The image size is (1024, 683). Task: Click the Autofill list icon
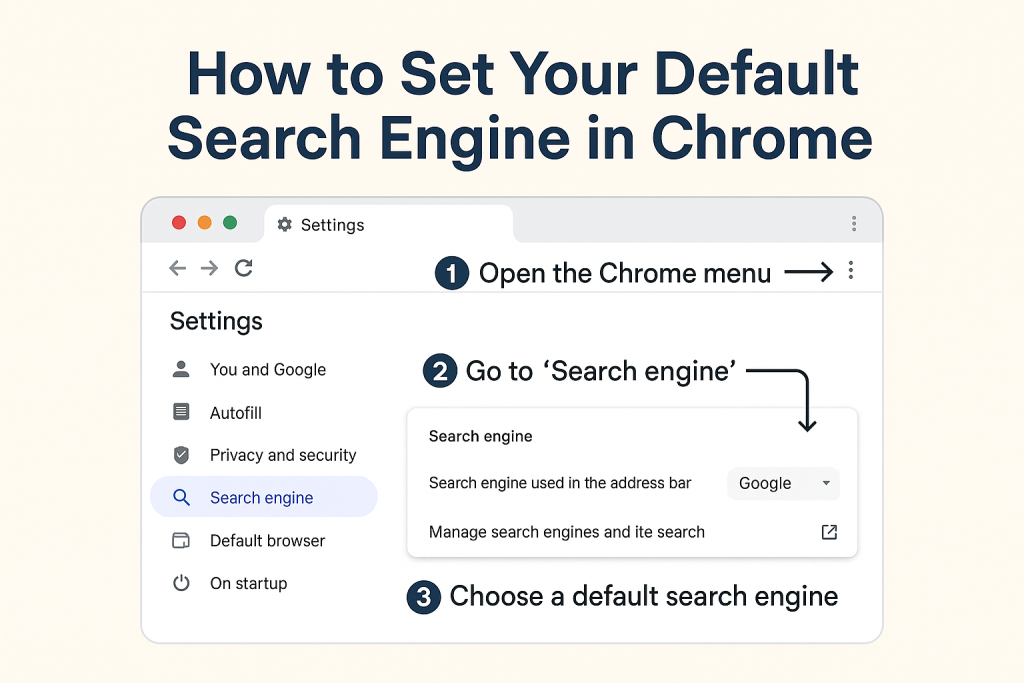tap(181, 412)
